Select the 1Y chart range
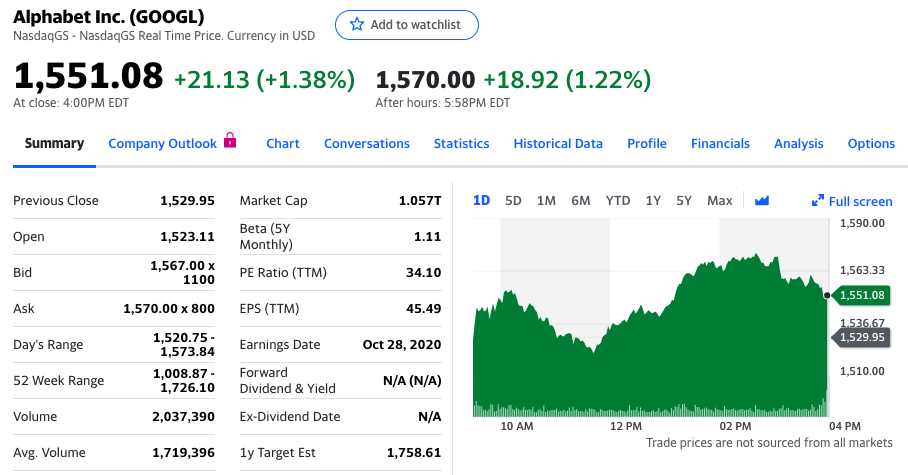The width and height of the screenshot is (908, 475). coord(653,200)
